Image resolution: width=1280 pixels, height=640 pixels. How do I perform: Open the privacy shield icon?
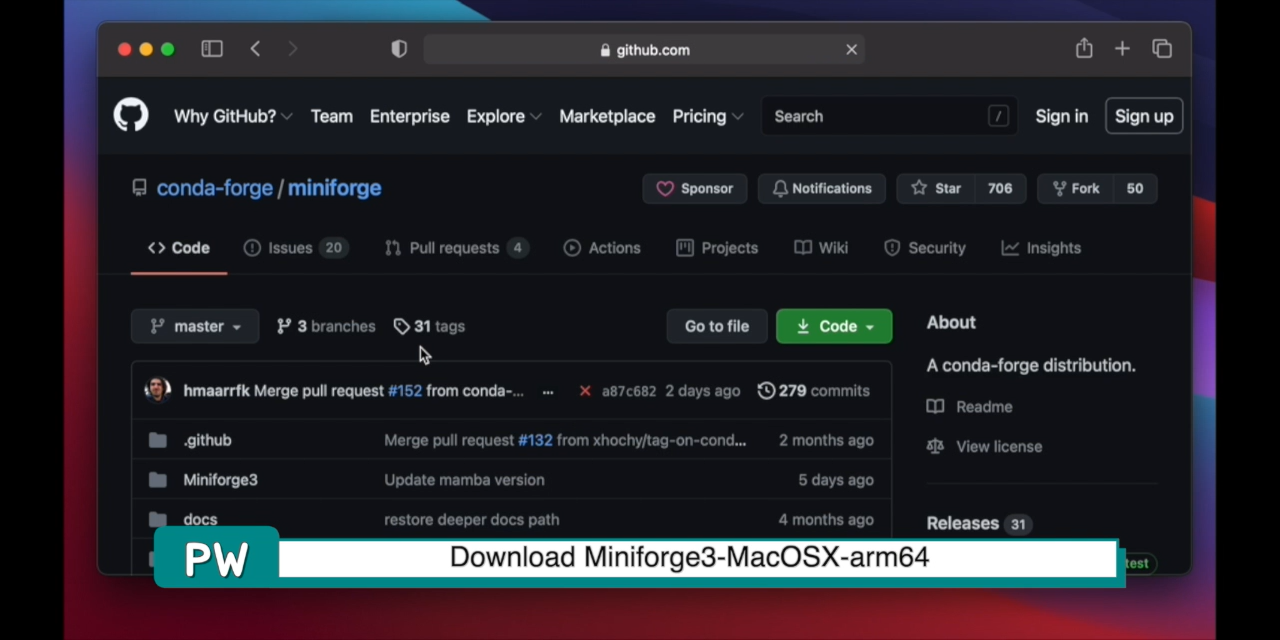(x=399, y=49)
